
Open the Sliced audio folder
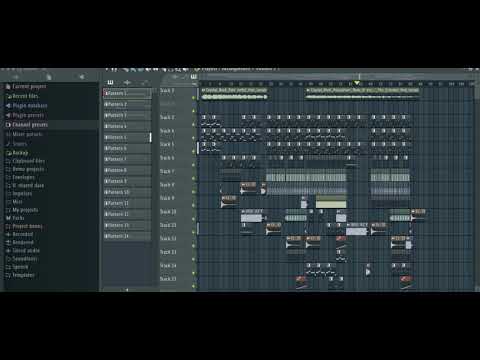coord(23,251)
